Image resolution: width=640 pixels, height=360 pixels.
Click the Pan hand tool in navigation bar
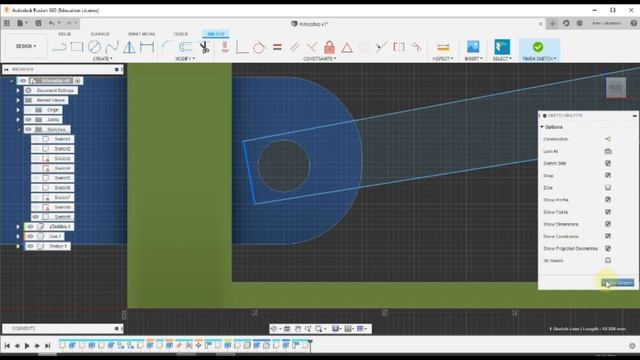click(x=298, y=329)
